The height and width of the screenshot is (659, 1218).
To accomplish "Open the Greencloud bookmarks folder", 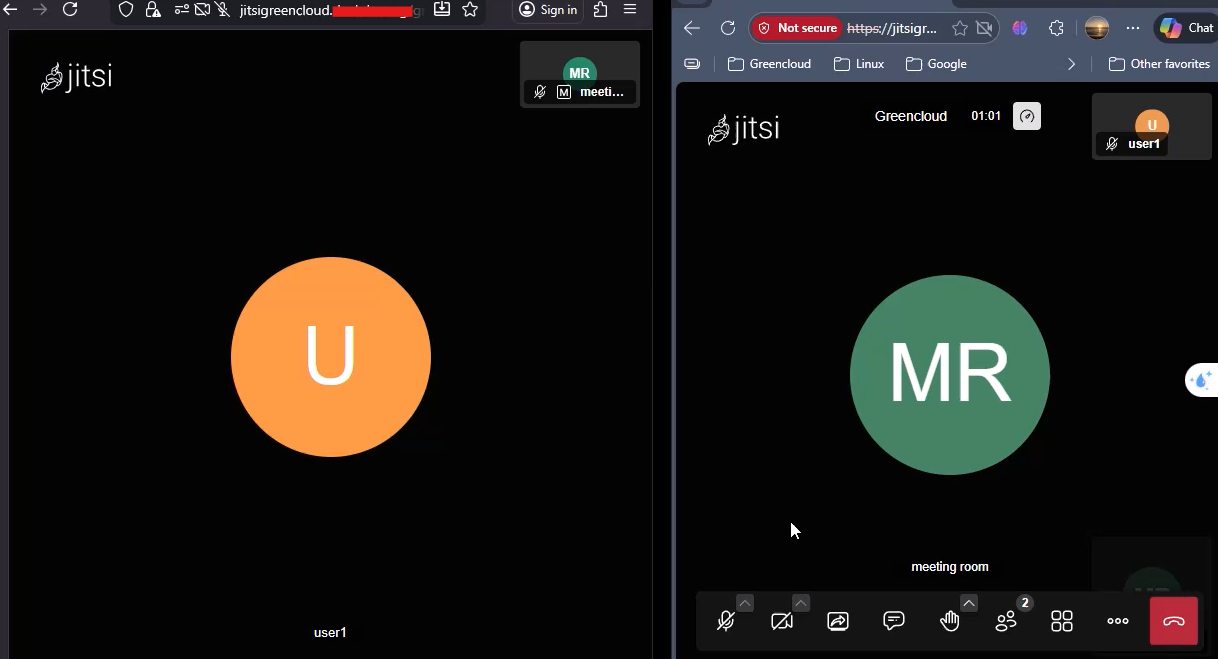I will coord(769,64).
